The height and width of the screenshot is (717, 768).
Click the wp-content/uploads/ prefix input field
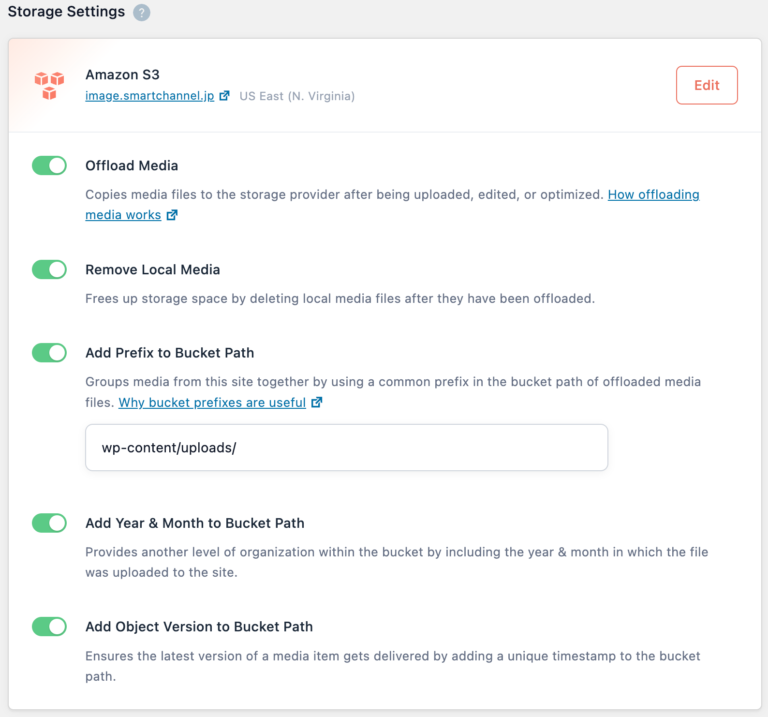(x=346, y=447)
